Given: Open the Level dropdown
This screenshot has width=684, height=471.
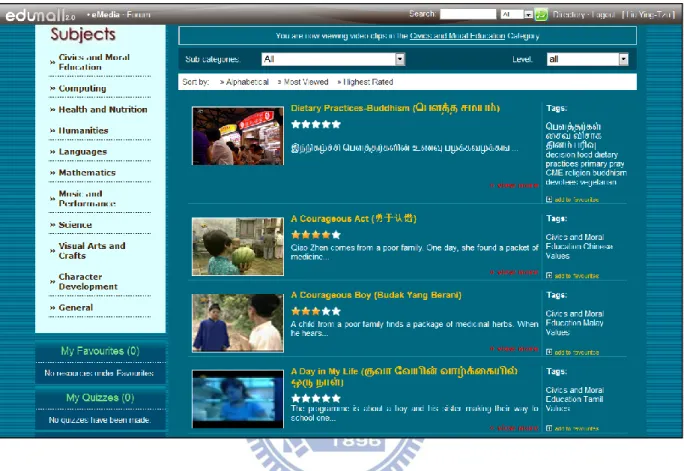Looking at the screenshot, I should pos(588,59).
